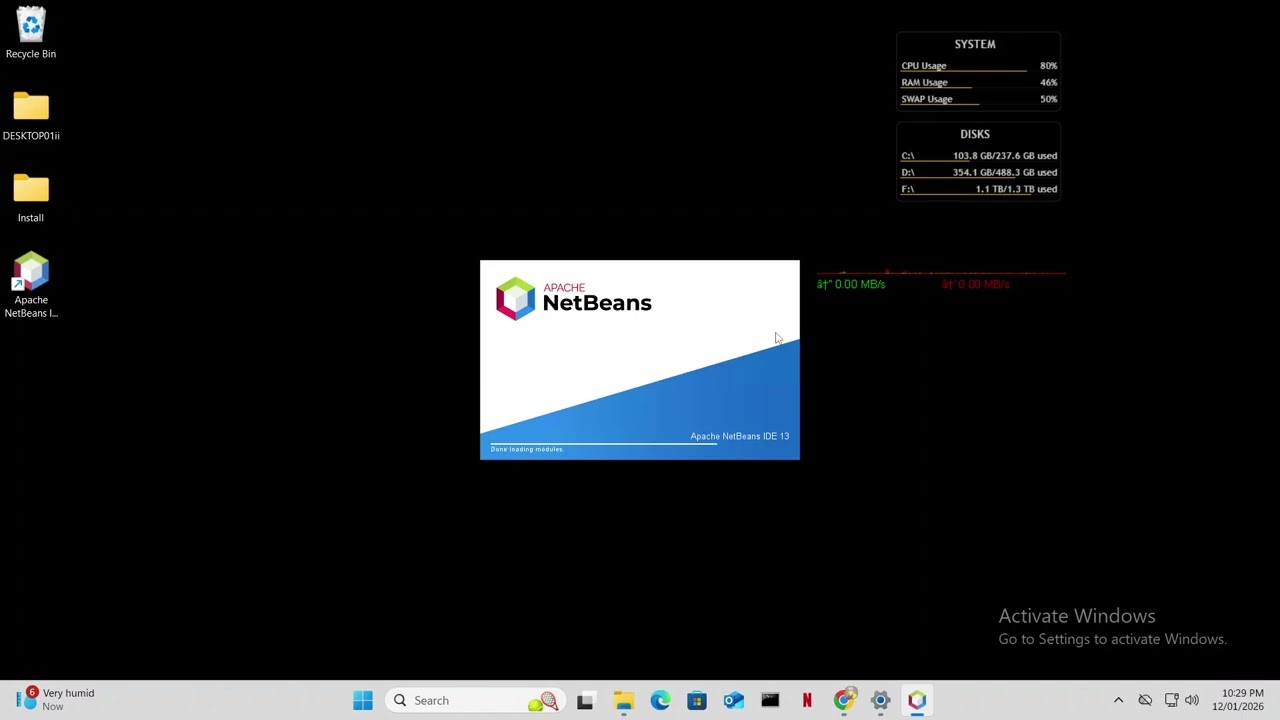Click the C:\ disk row in the DISKS widget

978,156
